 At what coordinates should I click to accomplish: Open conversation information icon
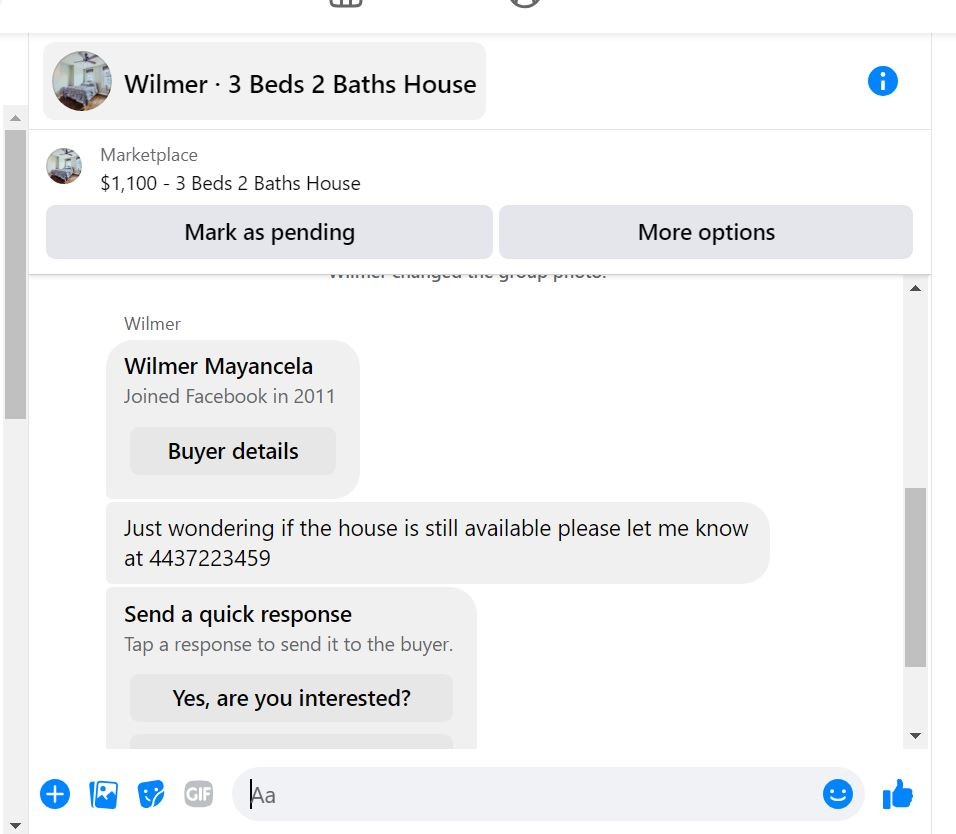882,81
